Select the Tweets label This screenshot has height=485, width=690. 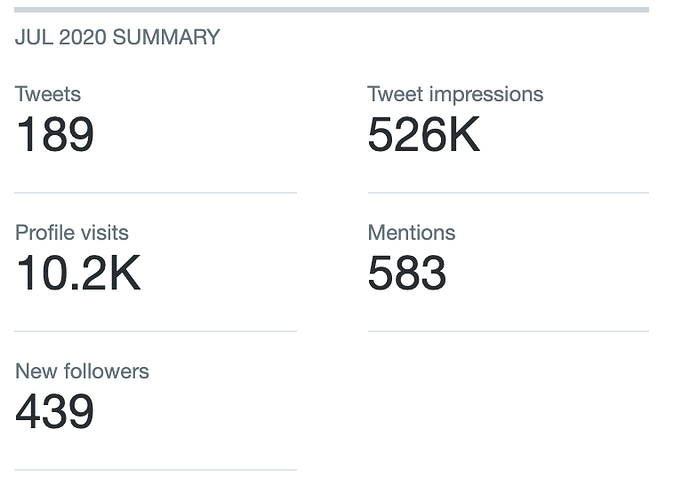48,95
